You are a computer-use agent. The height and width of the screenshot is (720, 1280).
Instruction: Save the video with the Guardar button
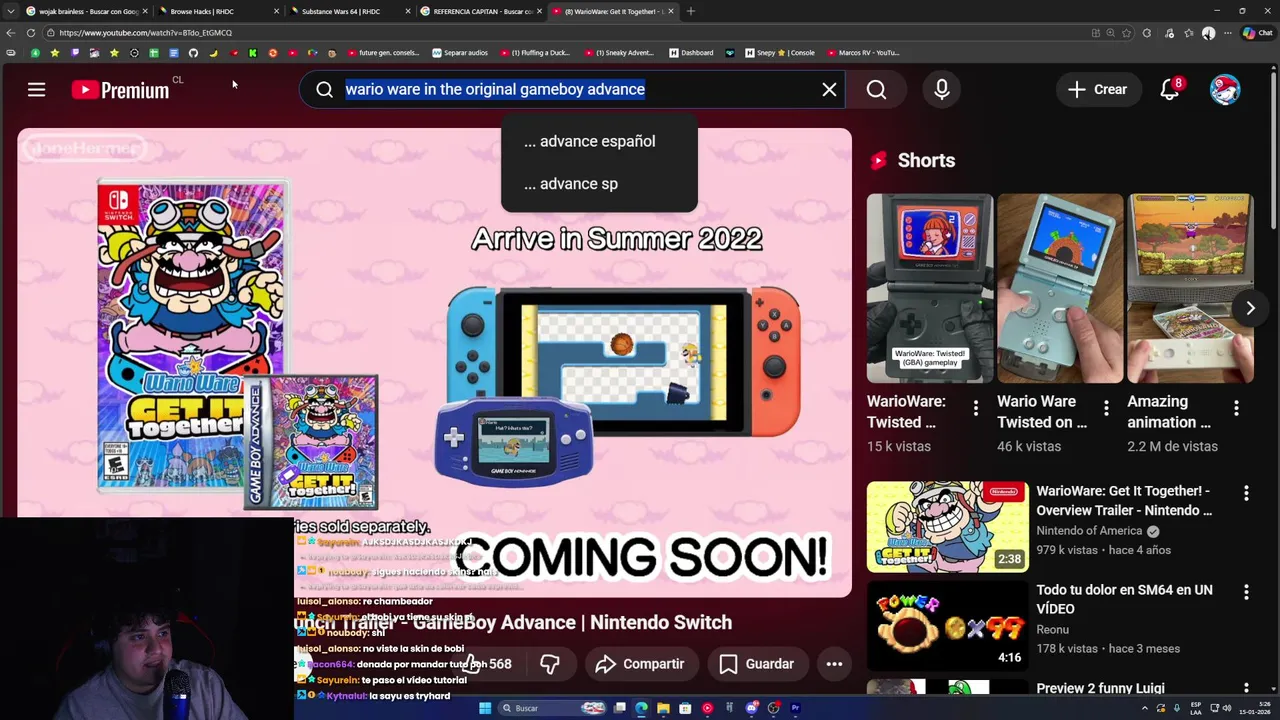757,664
